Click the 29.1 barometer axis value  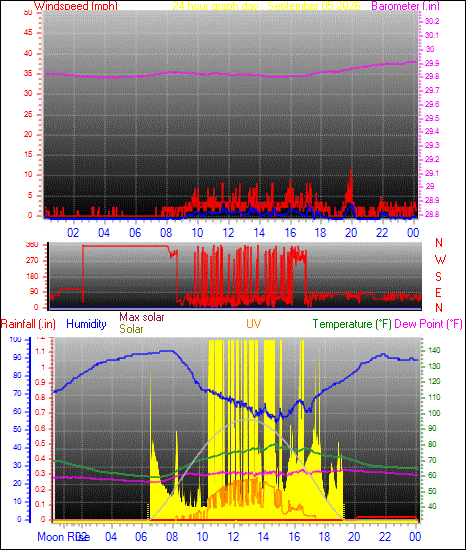(x=432, y=173)
